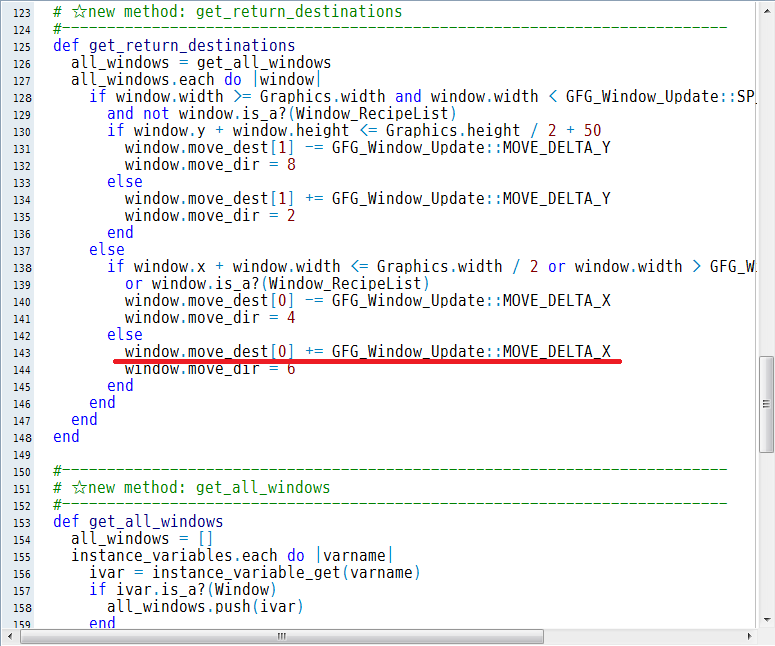775x646 pixels.
Task: Click 'all_windows.each do |window|' line
Action: pyautogui.click(x=196, y=80)
